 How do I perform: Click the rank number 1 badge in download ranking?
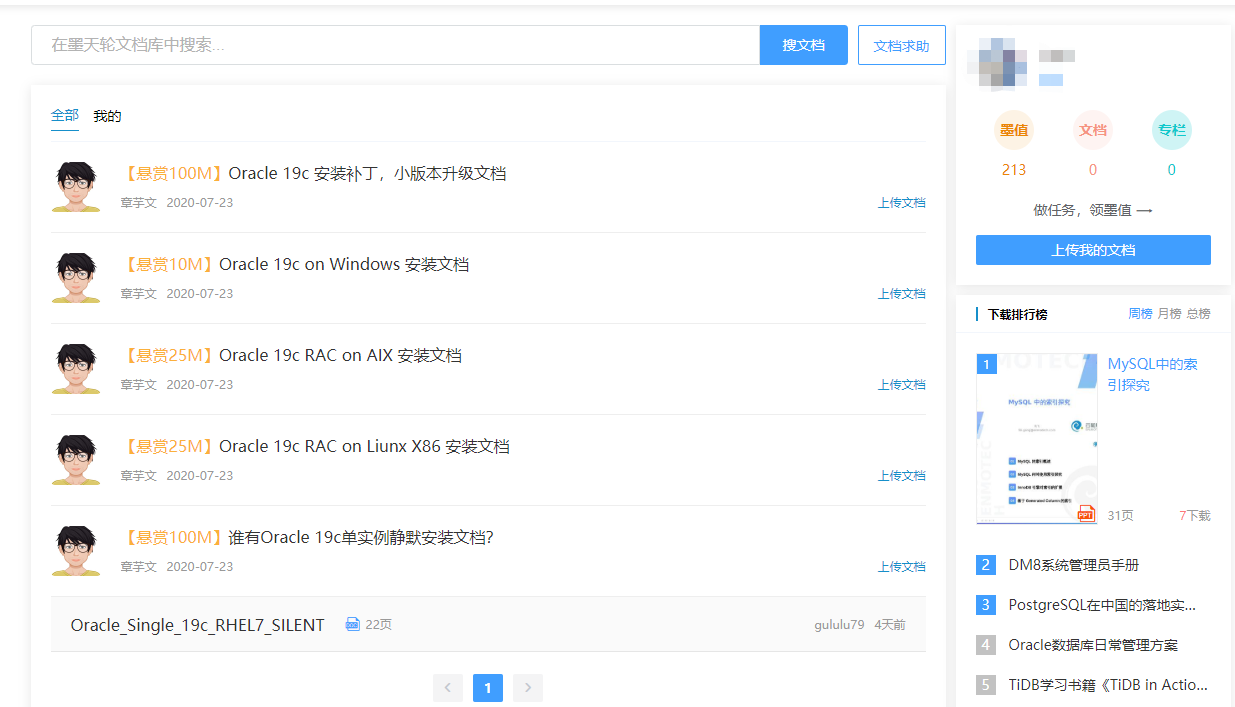point(985,364)
